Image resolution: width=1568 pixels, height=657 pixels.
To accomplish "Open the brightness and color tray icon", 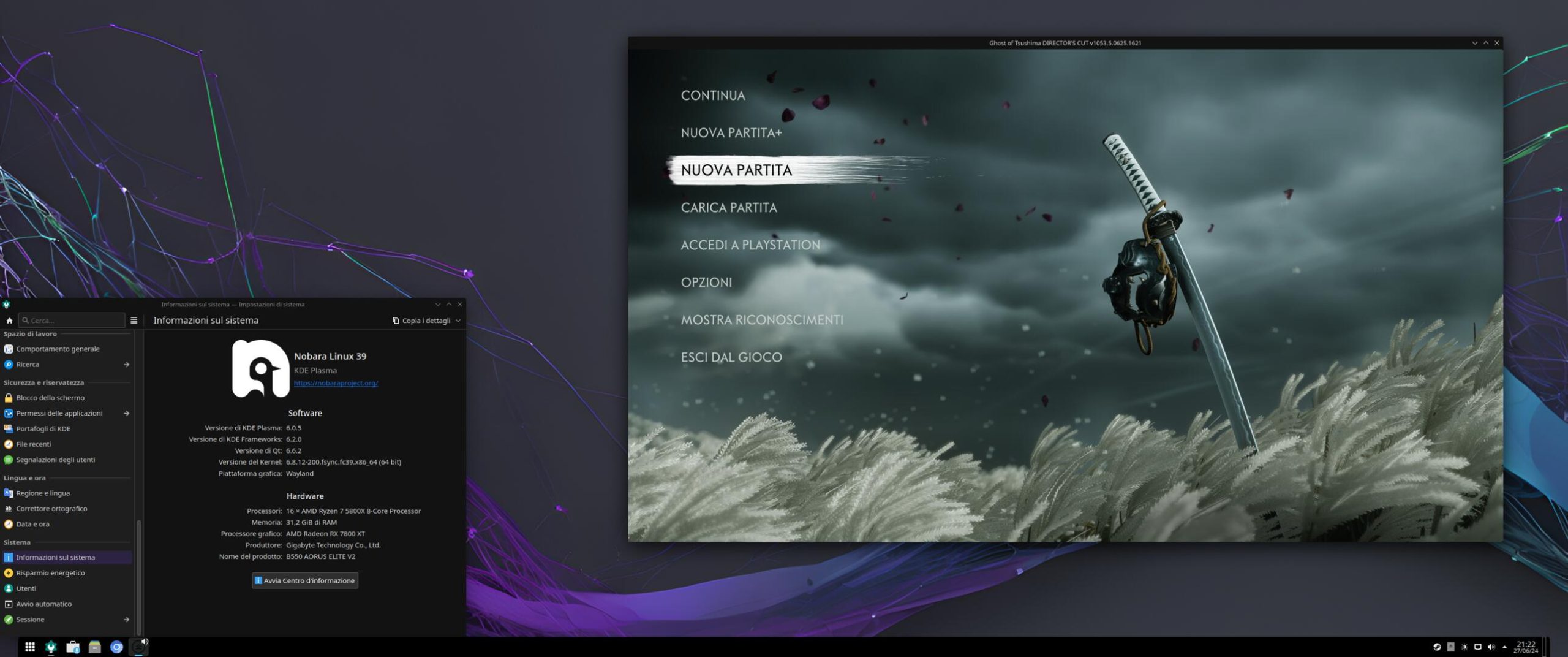I will [1464, 647].
